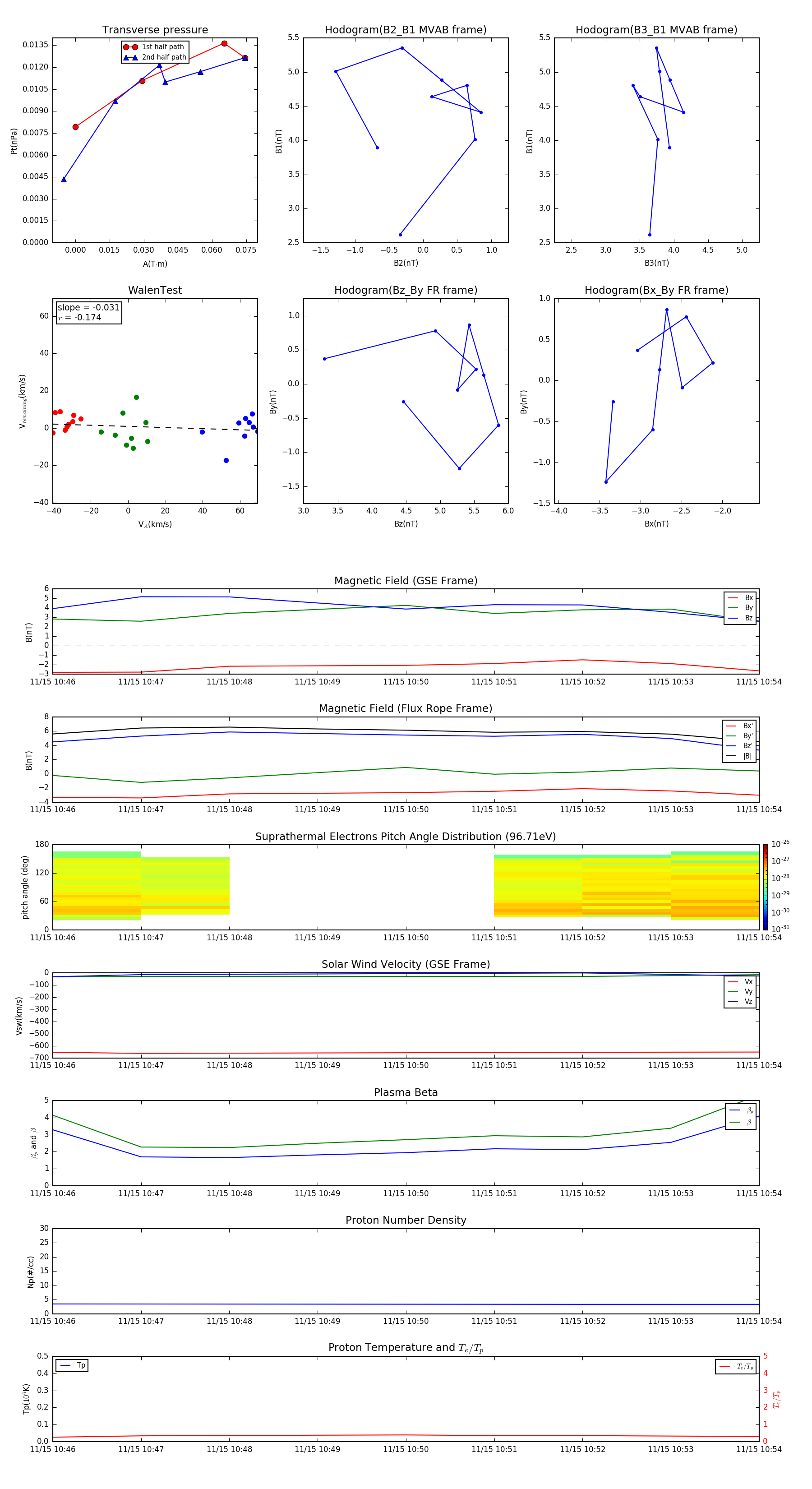Click the "βp and β" y-axis label

click(x=33, y=1143)
